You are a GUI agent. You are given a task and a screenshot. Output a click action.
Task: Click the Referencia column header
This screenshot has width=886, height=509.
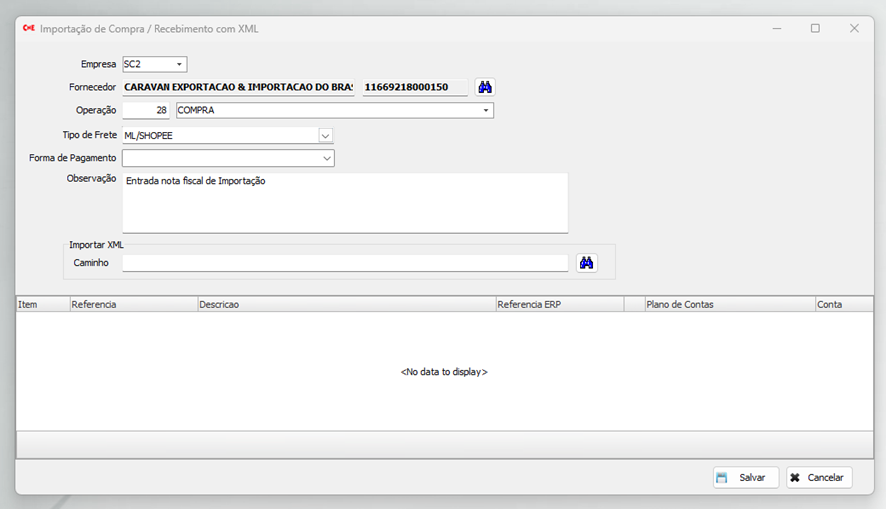click(133, 304)
